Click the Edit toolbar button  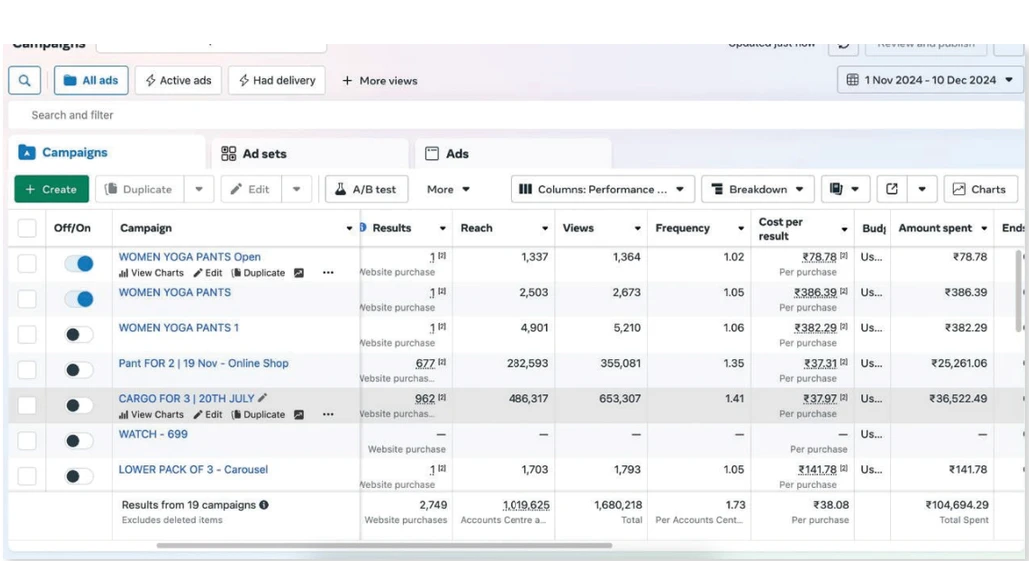coord(251,189)
